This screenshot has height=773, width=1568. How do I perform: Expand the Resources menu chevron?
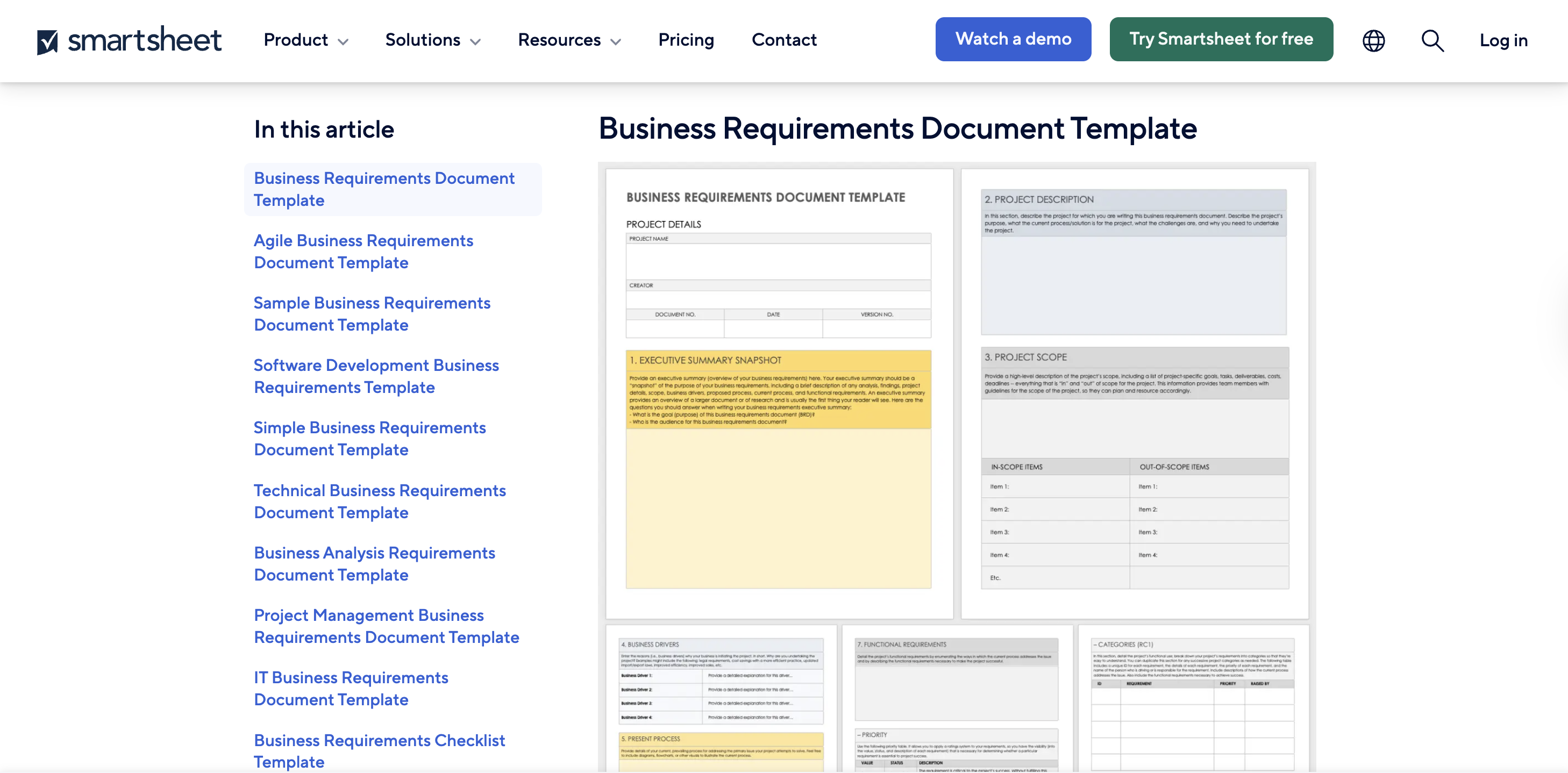[x=616, y=41]
